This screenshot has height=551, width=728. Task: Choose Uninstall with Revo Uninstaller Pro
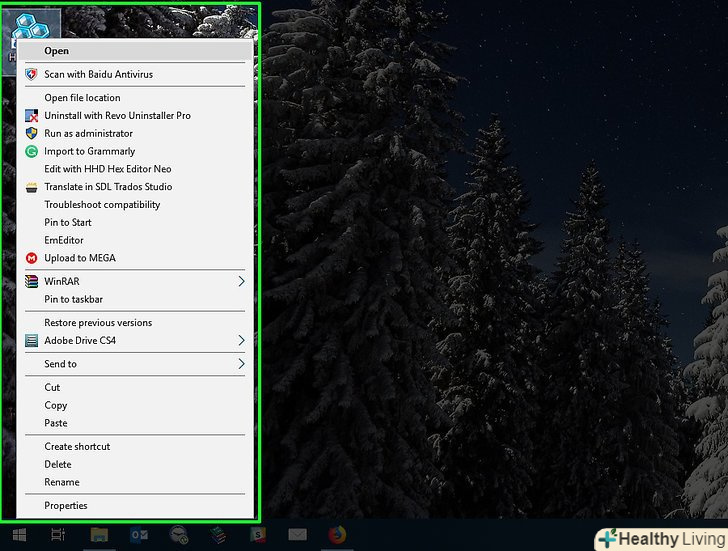click(x=117, y=116)
